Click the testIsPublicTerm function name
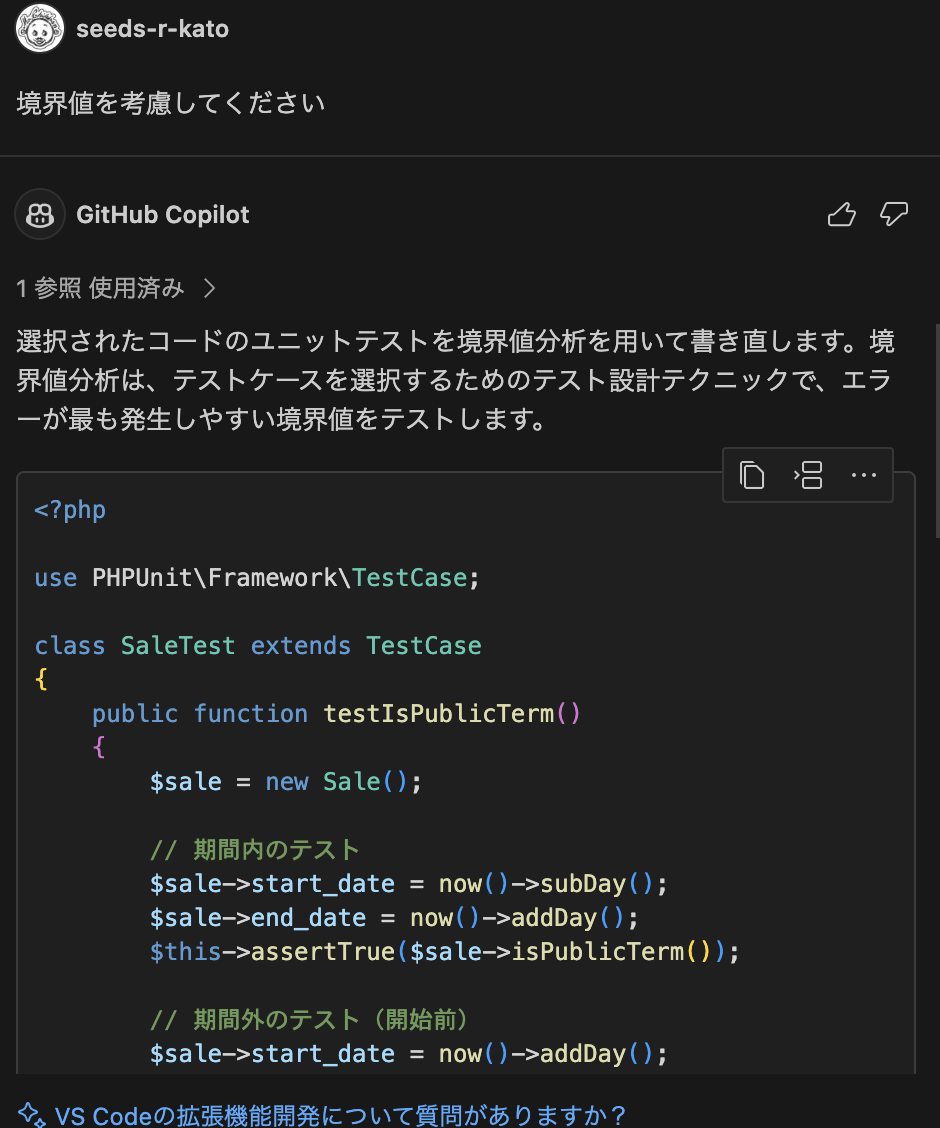 (438, 714)
